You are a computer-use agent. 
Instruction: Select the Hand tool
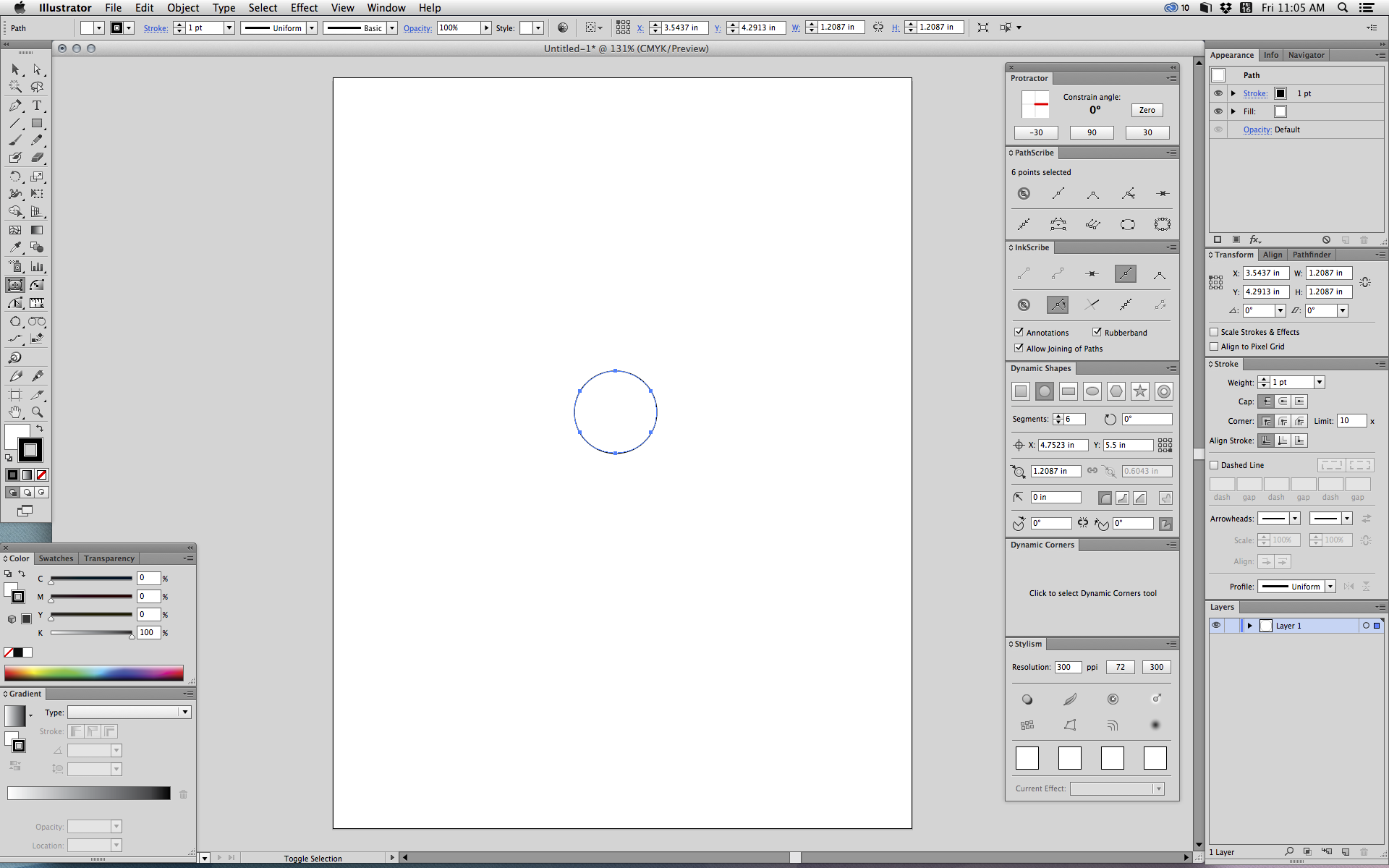point(15,412)
